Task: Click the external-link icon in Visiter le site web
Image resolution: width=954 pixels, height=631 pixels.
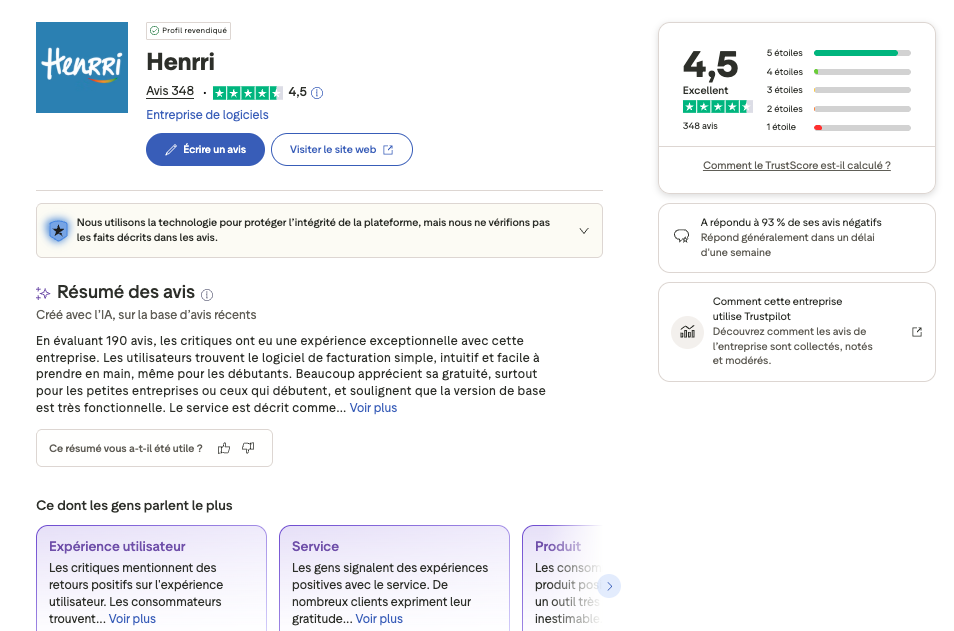Action: pos(388,150)
